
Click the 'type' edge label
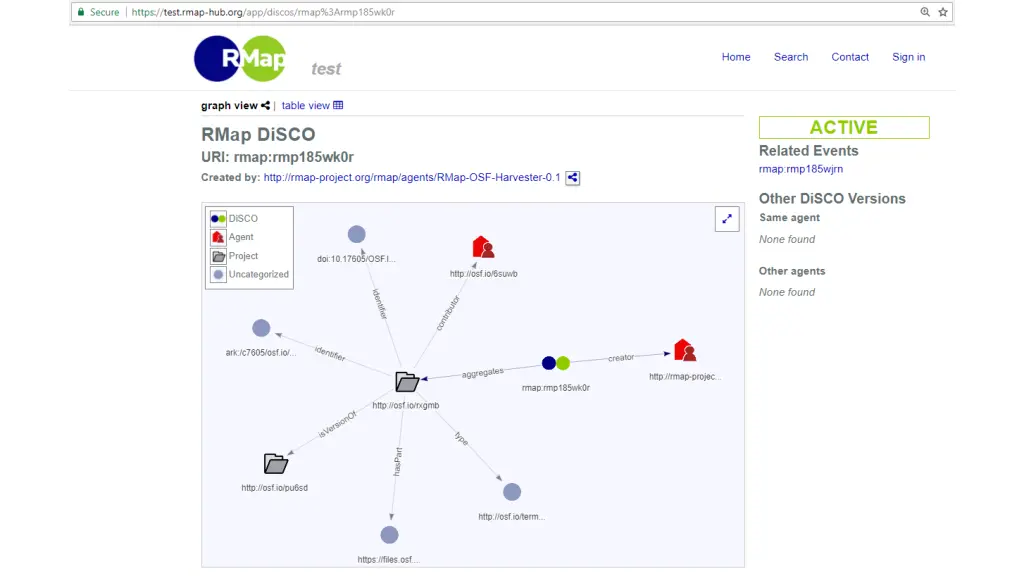(x=462, y=438)
